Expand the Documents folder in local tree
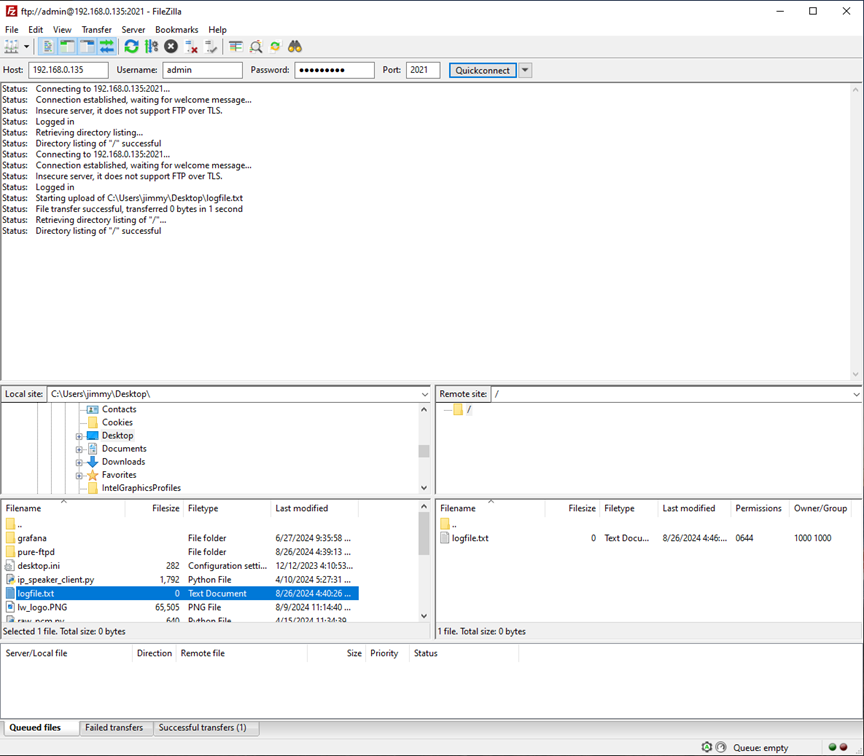The height and width of the screenshot is (756, 864). (x=79, y=450)
